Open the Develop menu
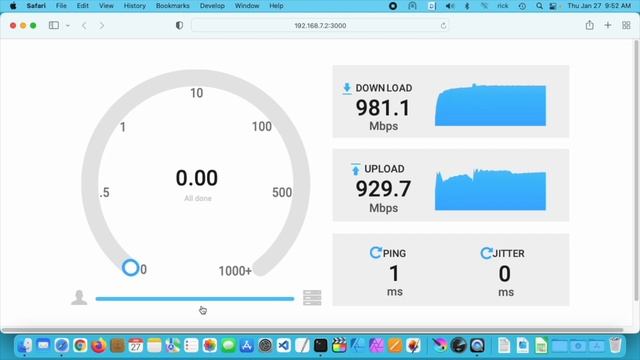Image resolution: width=640 pixels, height=360 pixels. 212,6
